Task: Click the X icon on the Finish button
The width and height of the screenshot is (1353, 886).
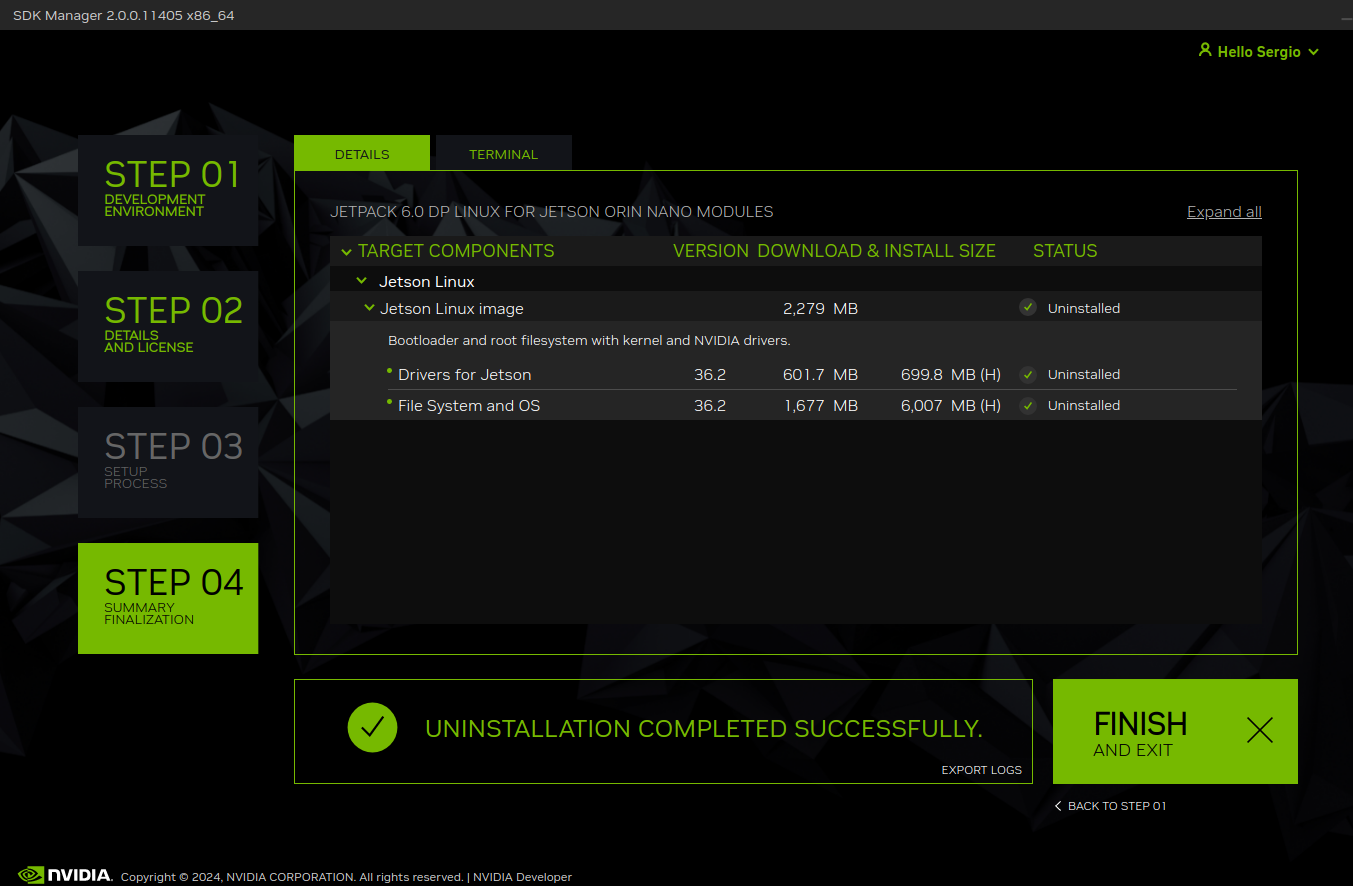Action: [1260, 730]
